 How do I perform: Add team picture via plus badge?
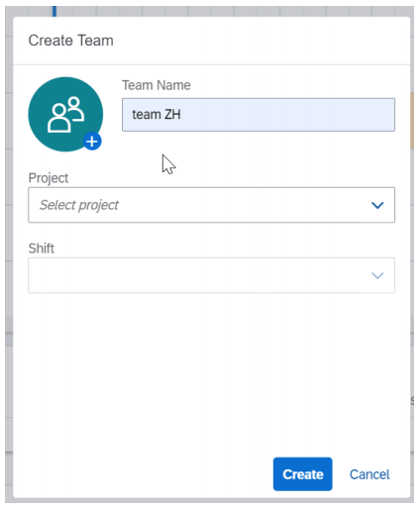pos(92,141)
